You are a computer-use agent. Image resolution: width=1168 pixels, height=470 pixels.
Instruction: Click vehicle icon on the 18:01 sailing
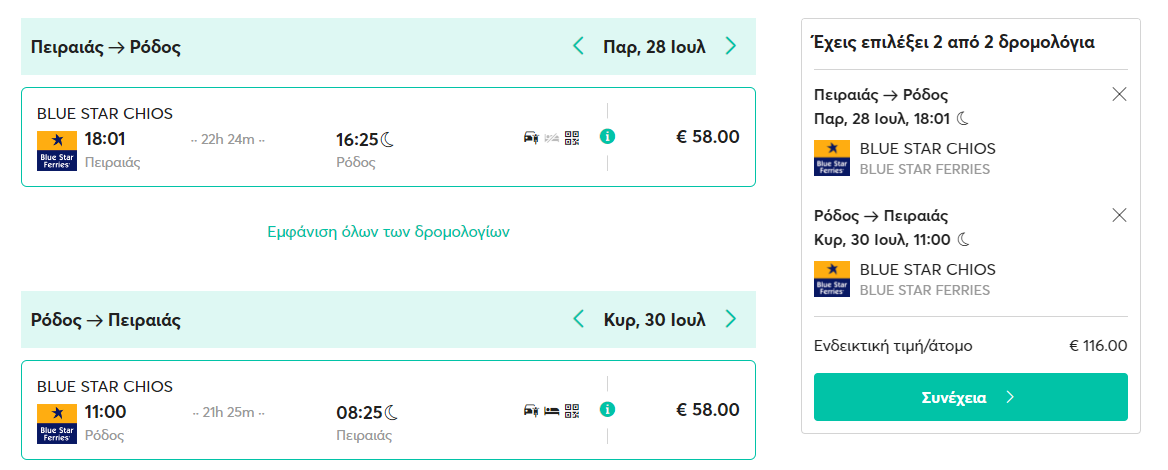[531, 137]
